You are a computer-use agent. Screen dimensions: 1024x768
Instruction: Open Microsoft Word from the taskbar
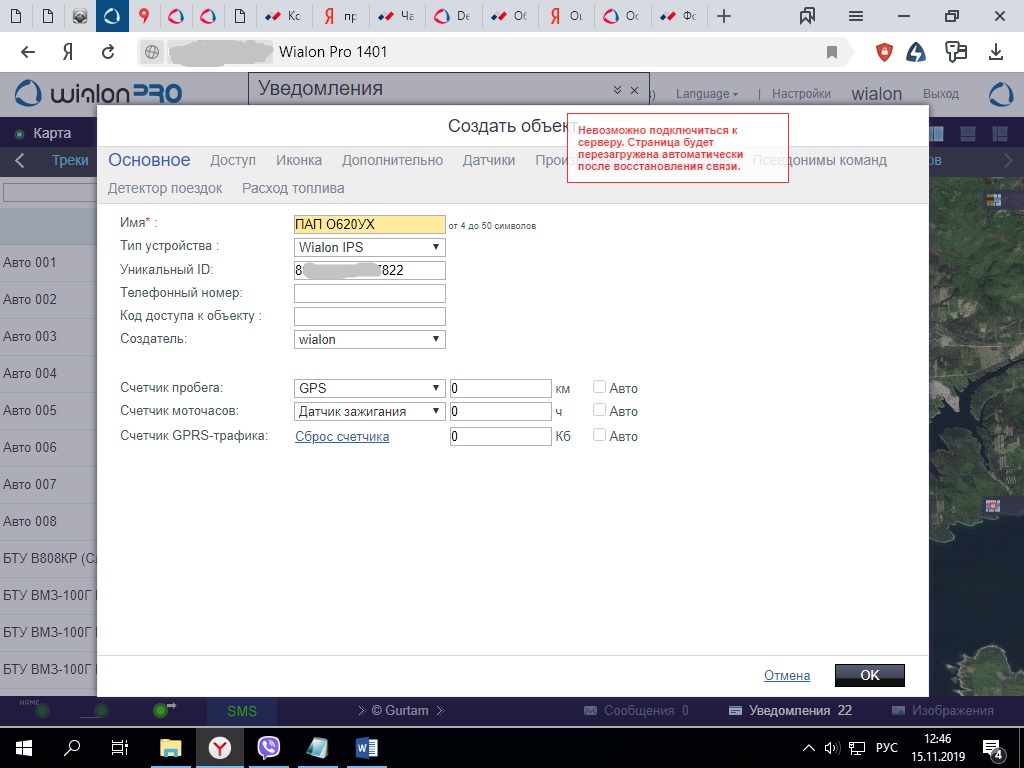366,747
